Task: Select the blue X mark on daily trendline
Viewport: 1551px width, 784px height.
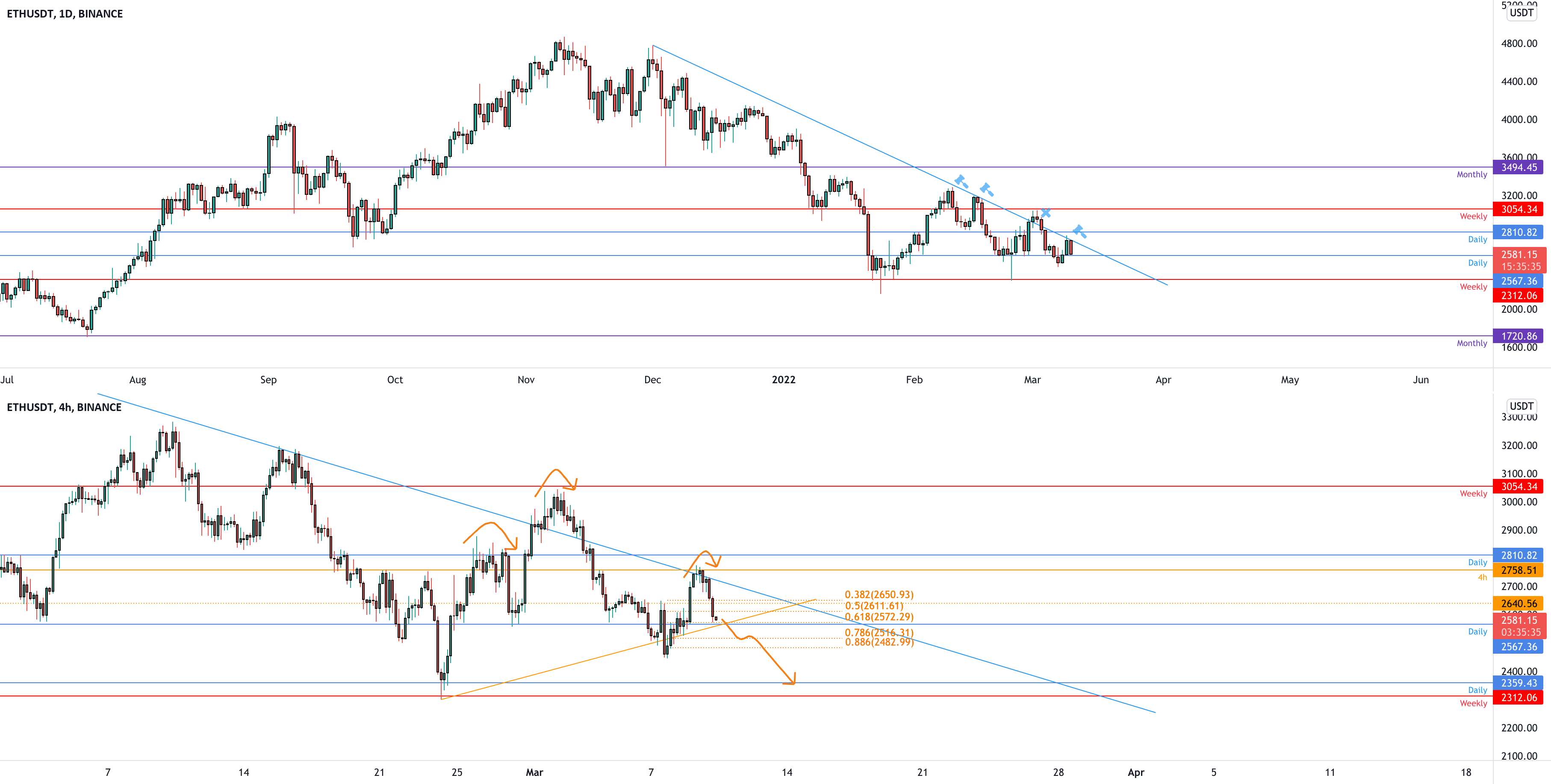Action: pos(1046,213)
